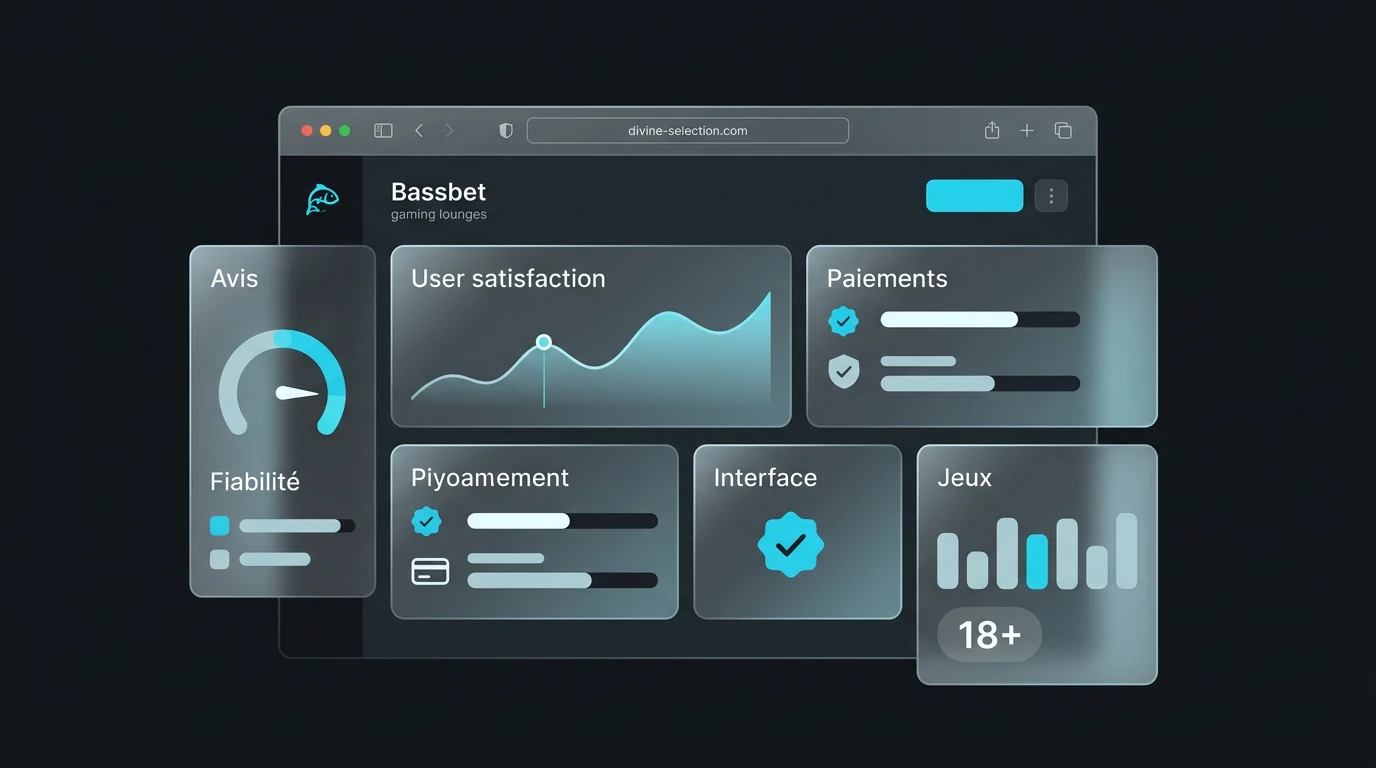Open the share icon in browser toolbar
The image size is (1376, 768).
[992, 130]
